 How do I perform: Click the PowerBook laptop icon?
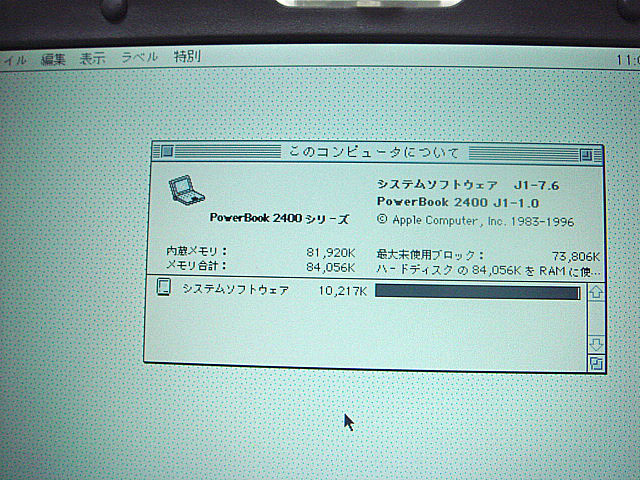[186, 190]
